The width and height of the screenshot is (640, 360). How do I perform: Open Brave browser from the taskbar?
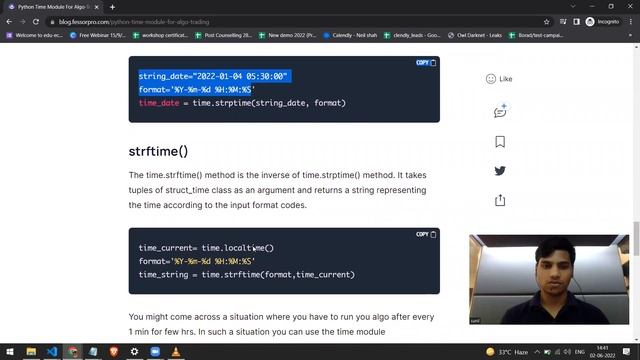(x=114, y=351)
